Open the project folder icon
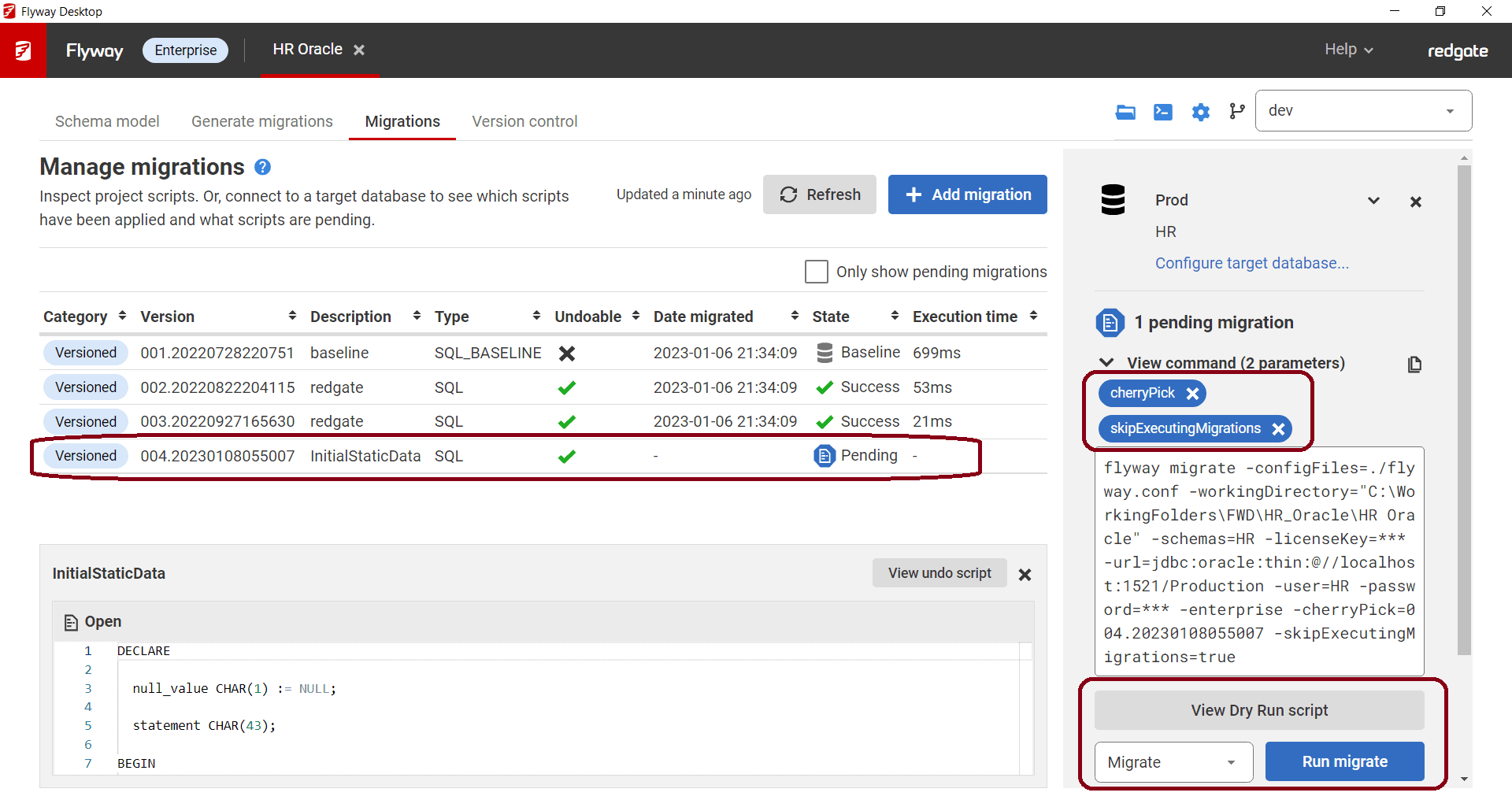1512x811 pixels. click(x=1125, y=112)
